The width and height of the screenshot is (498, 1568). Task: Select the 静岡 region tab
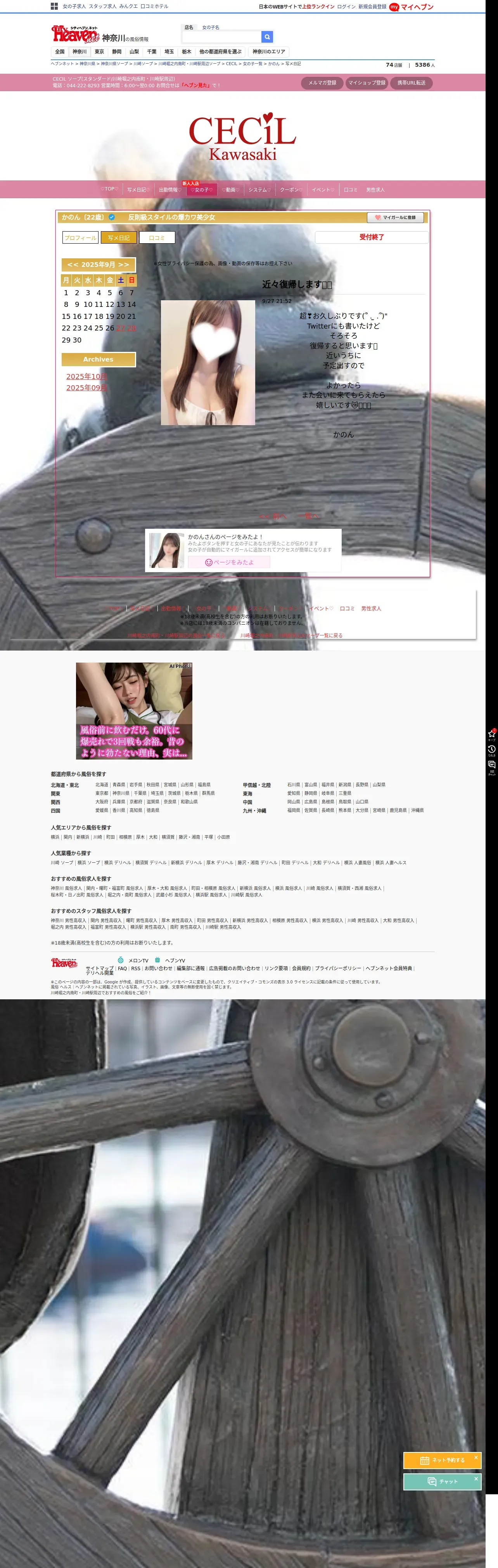(117, 52)
